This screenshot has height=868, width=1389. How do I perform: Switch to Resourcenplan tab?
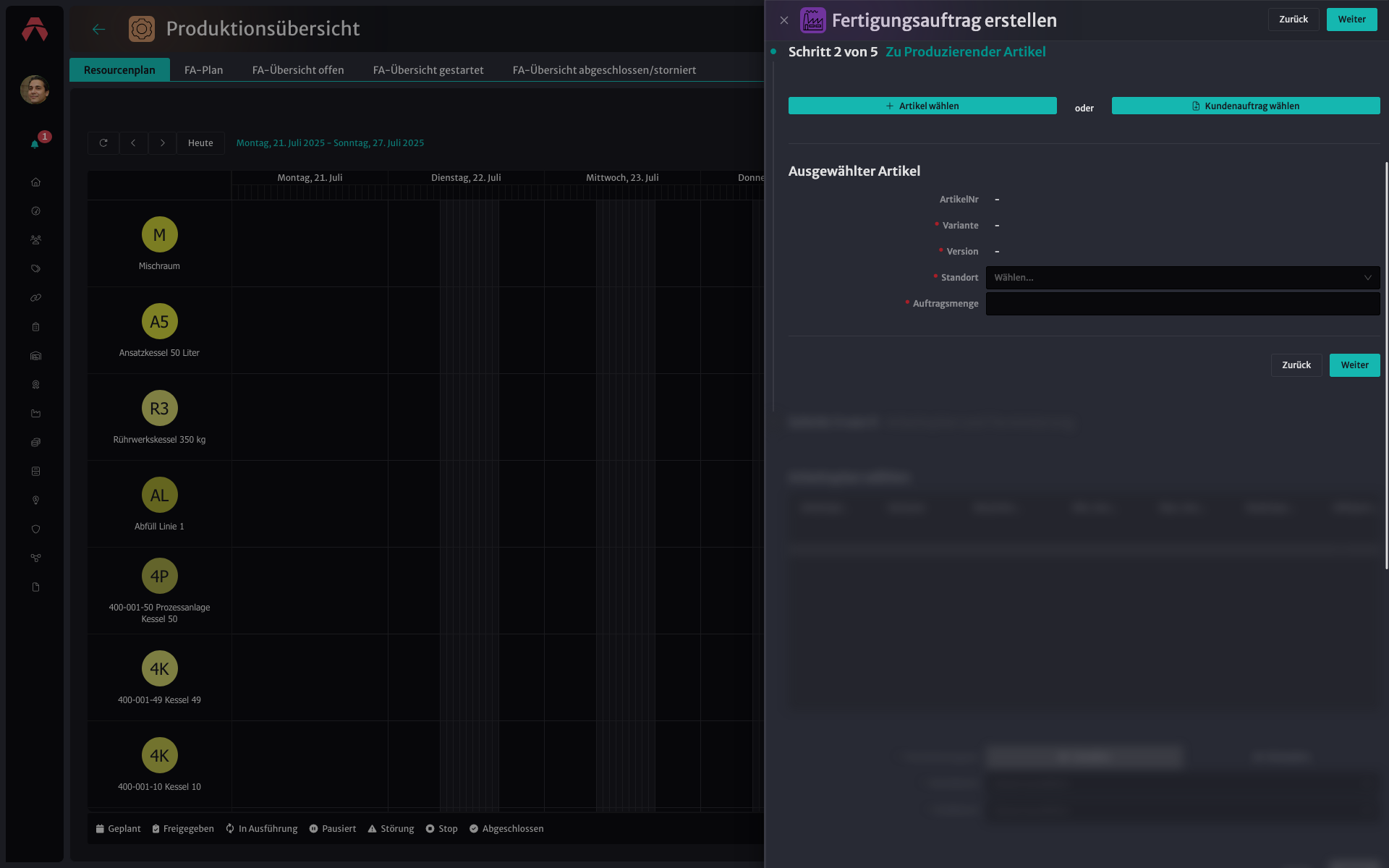[x=119, y=70]
